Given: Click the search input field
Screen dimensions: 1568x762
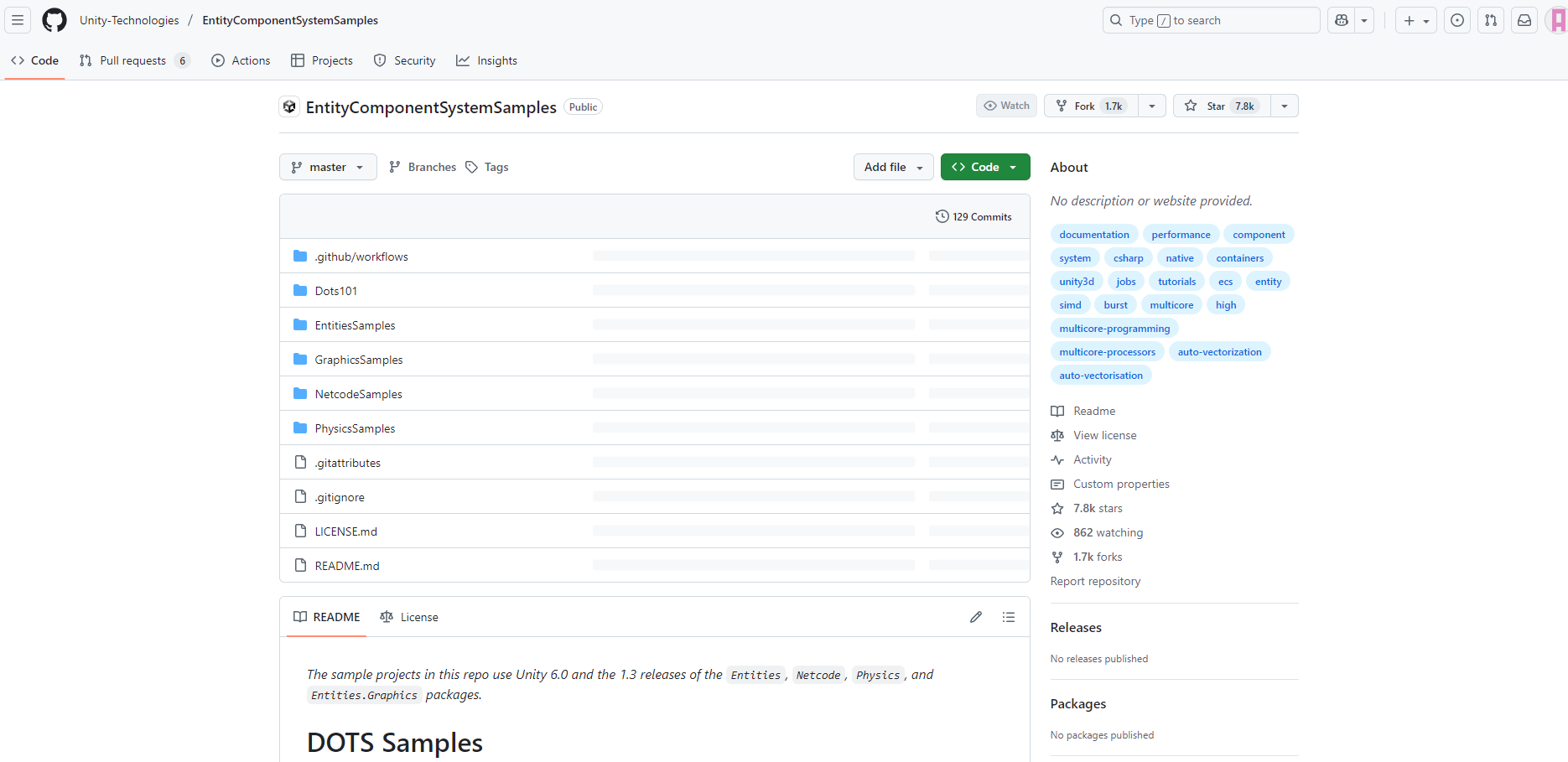Looking at the screenshot, I should 1211,20.
